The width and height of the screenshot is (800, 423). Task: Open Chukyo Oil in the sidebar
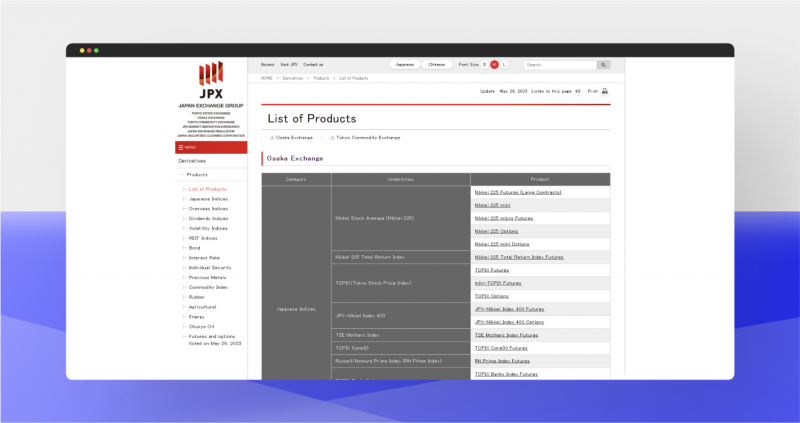(x=202, y=327)
